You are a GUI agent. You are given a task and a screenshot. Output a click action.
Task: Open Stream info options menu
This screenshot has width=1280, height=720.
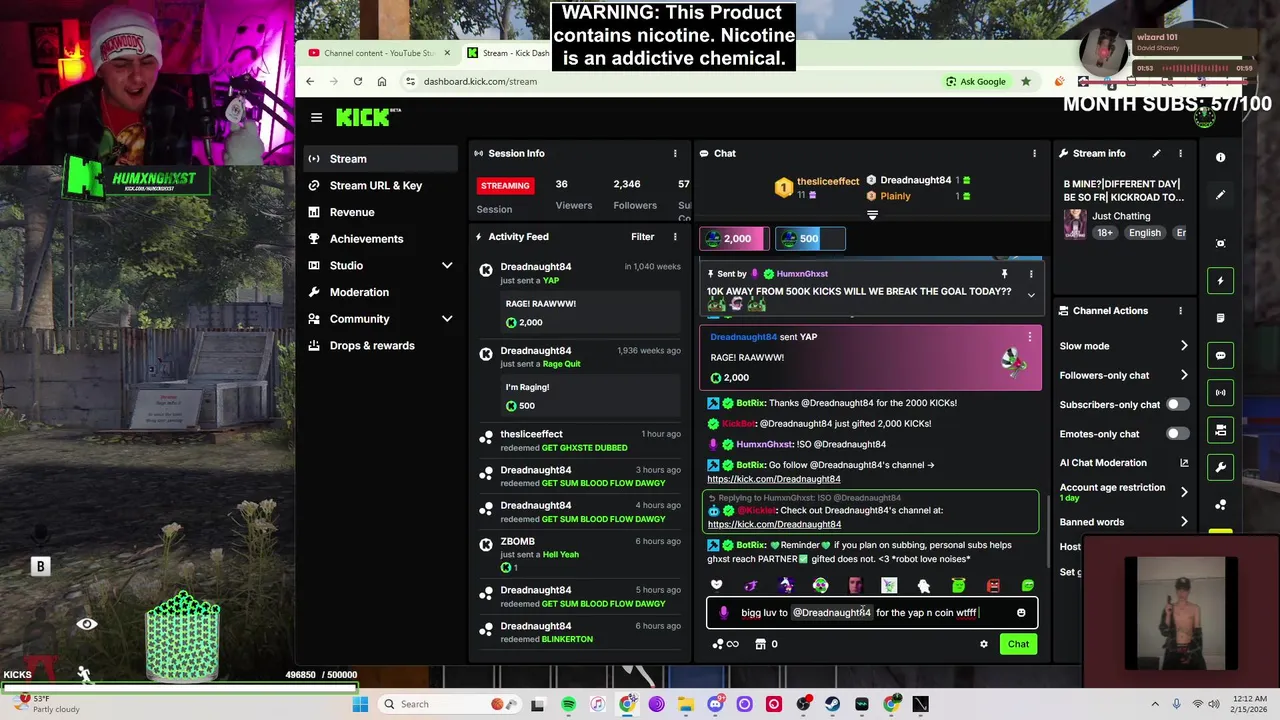pos(1180,153)
